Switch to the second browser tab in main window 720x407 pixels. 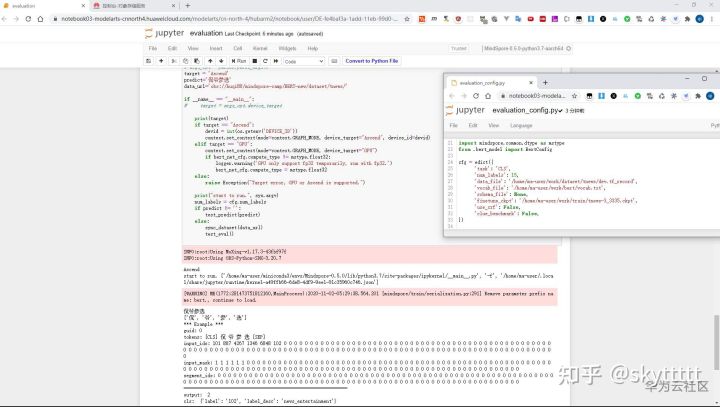coord(133,6)
